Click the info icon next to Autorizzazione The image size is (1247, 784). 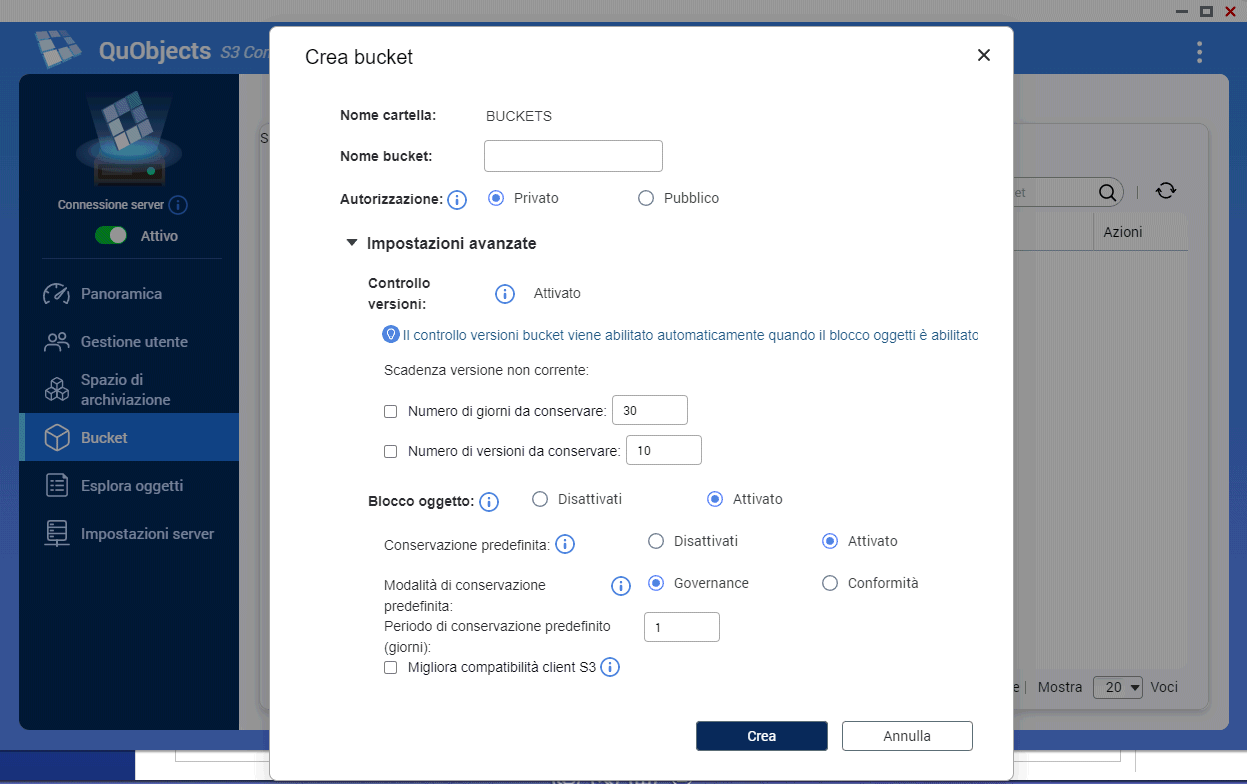point(457,200)
